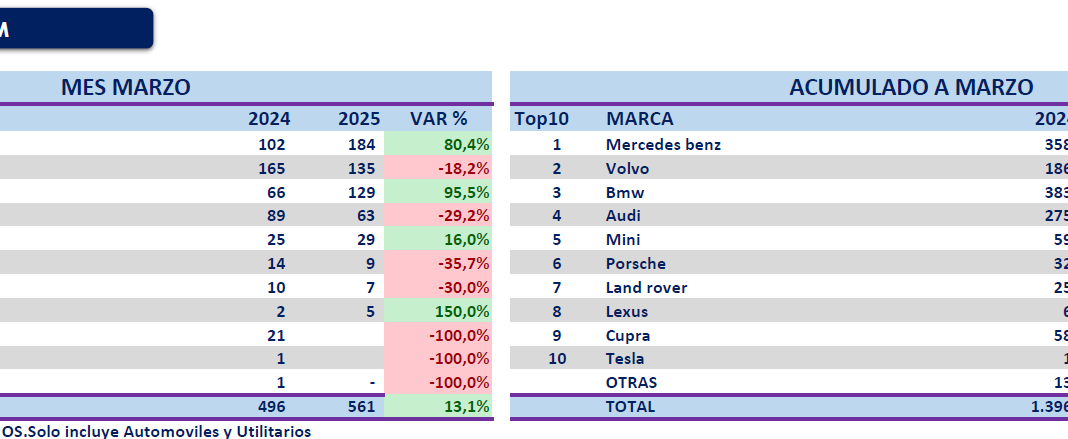This screenshot has width=1068, height=439.
Task: Select the Land rover brand cell
Action: pyautogui.click(x=646, y=288)
